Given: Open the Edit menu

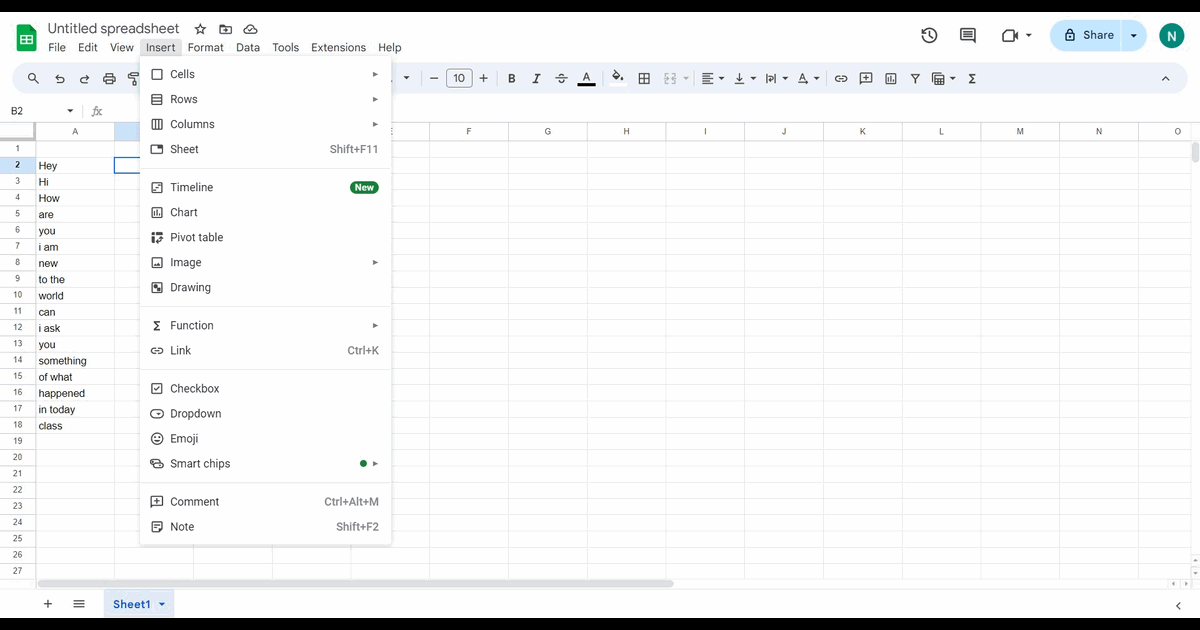Looking at the screenshot, I should [88, 47].
